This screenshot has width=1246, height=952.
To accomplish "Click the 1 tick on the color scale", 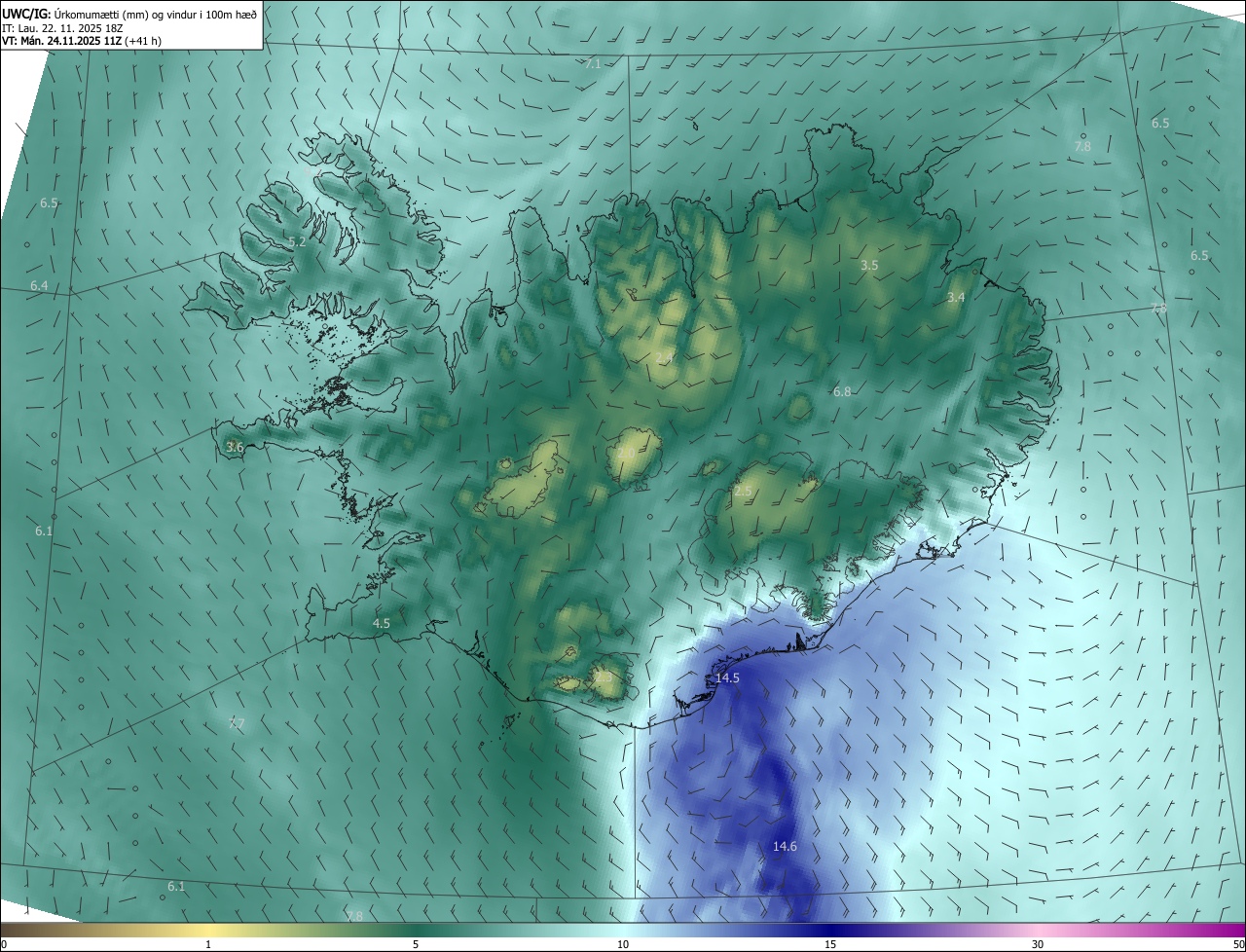I will (208, 944).
